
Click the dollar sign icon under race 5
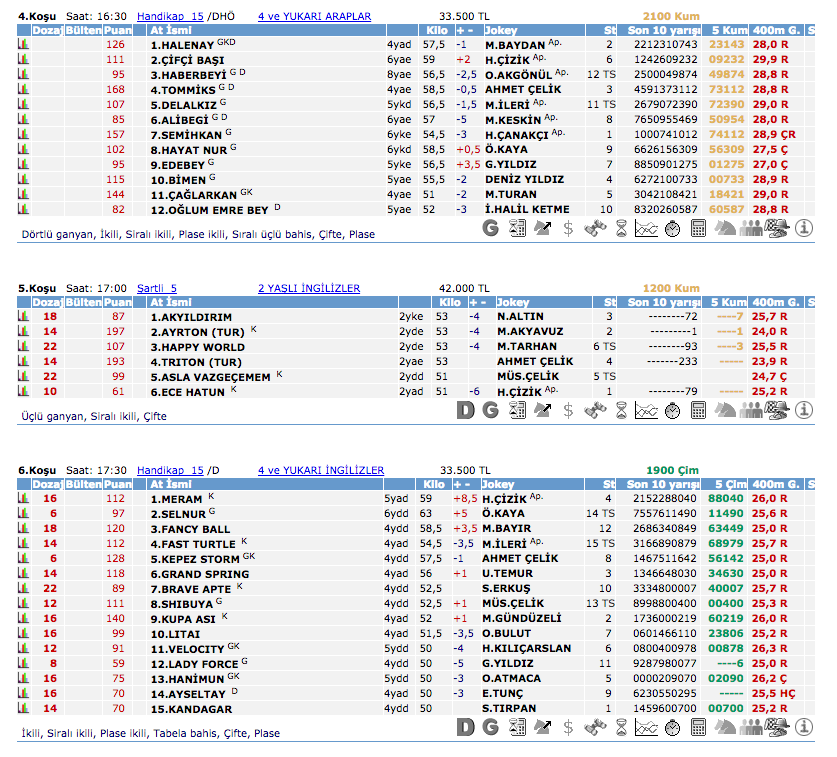569,410
